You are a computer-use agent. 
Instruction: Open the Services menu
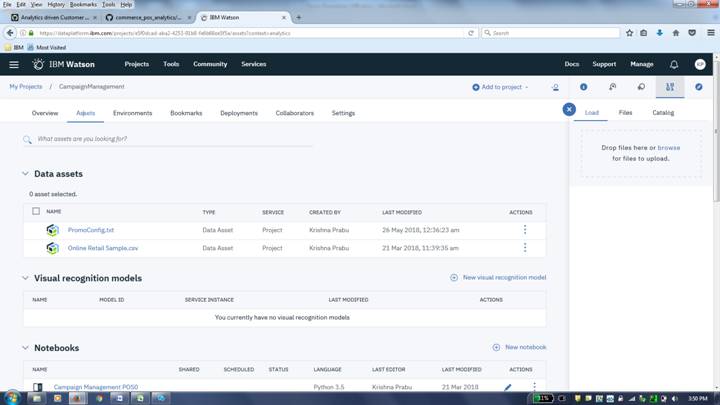pyautogui.click(x=253, y=64)
